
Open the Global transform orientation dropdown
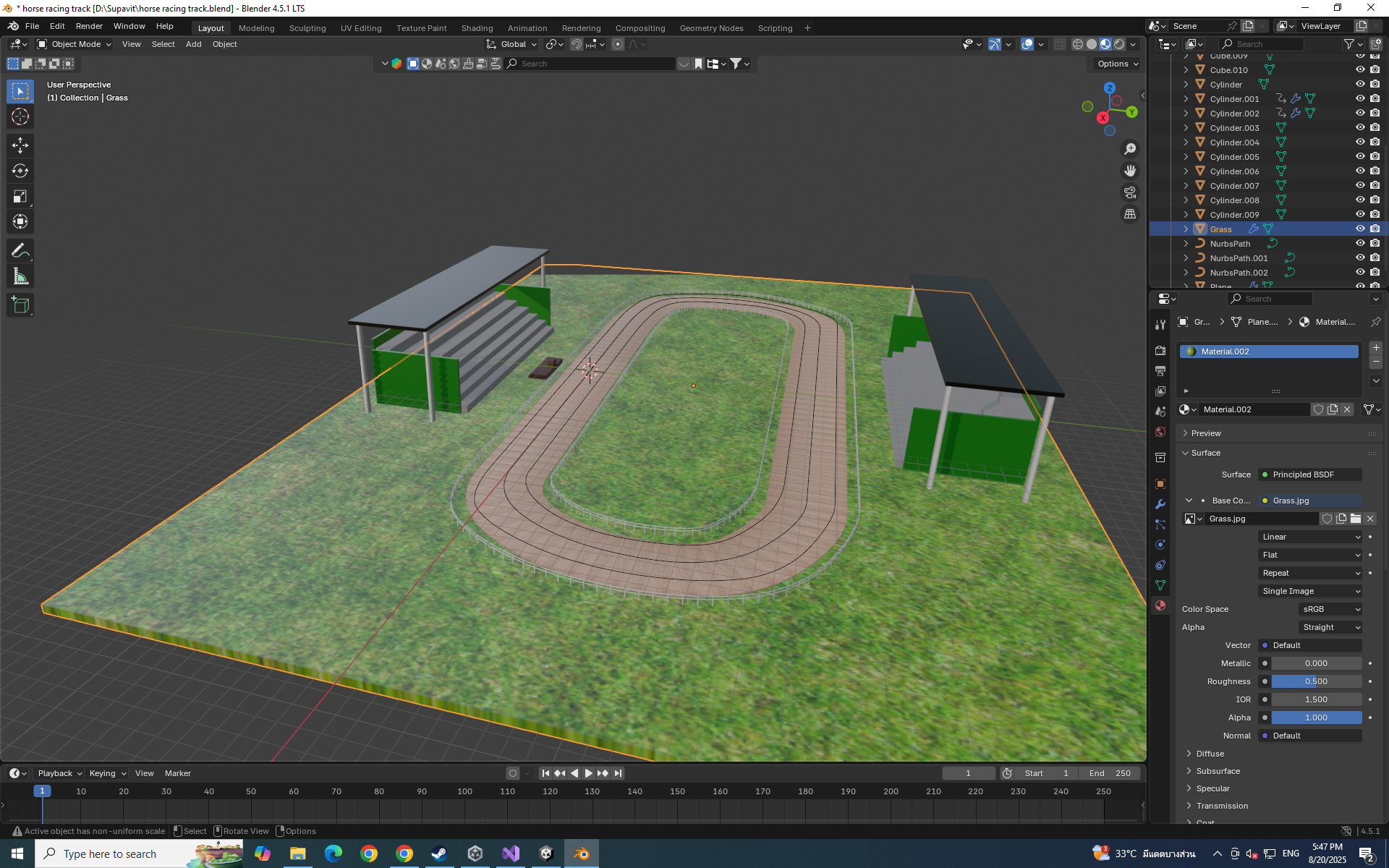pos(512,44)
